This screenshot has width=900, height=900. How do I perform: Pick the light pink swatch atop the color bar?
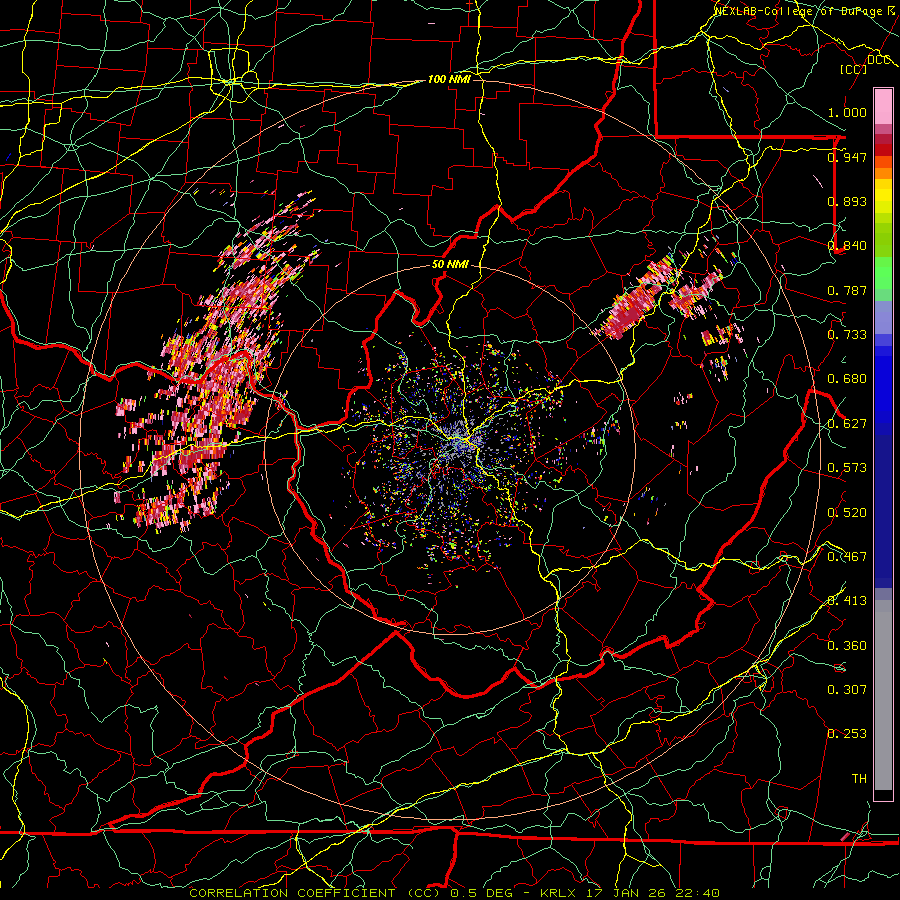[x=883, y=106]
